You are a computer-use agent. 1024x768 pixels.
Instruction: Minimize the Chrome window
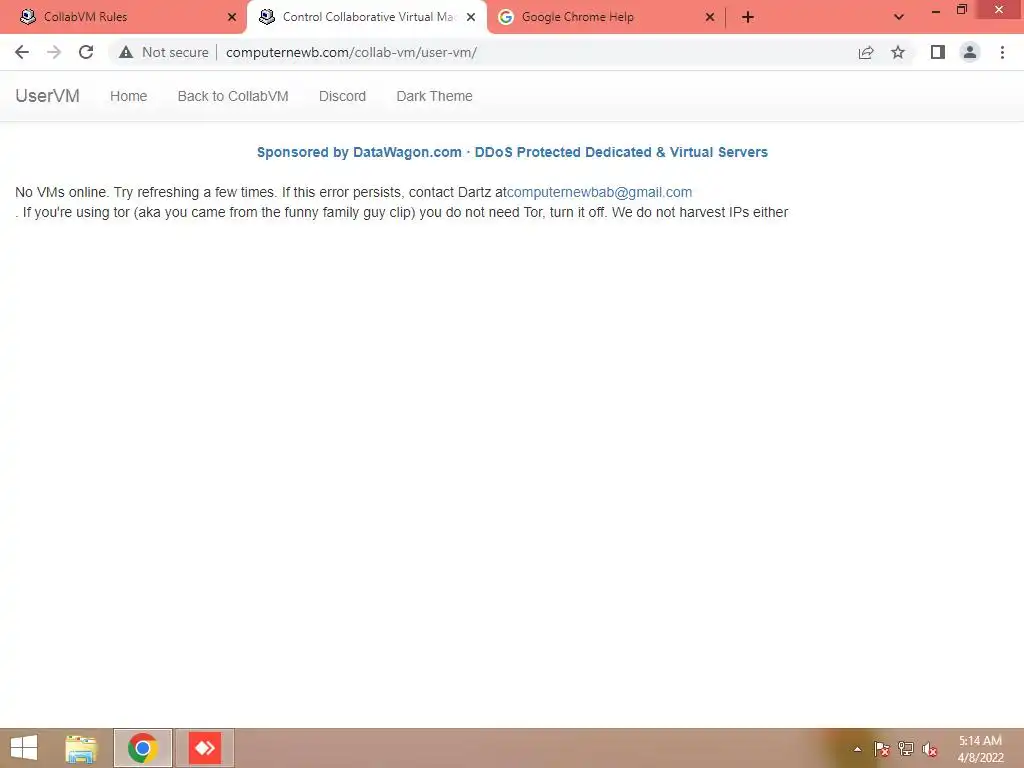click(x=936, y=10)
